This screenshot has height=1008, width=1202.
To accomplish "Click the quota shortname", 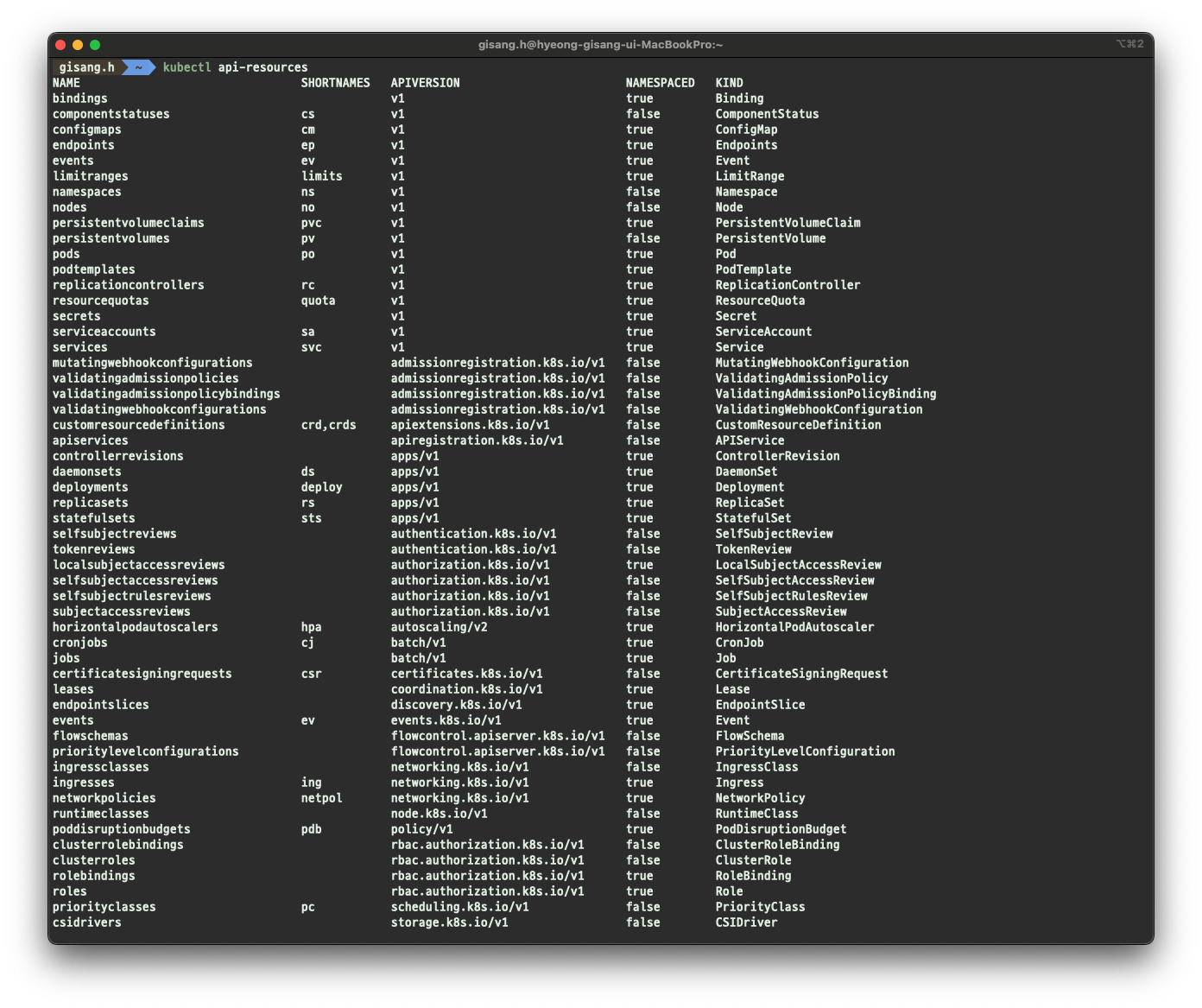I will [319, 301].
